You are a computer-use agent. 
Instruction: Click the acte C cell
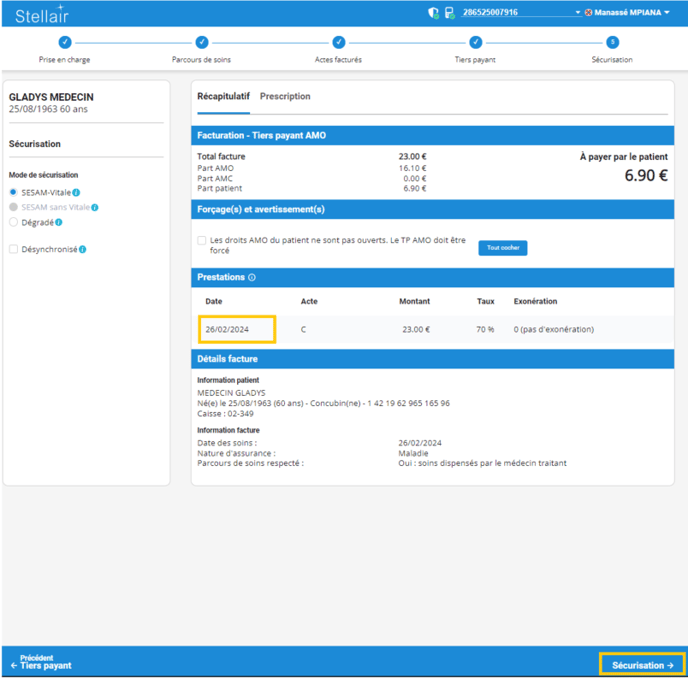(303, 330)
